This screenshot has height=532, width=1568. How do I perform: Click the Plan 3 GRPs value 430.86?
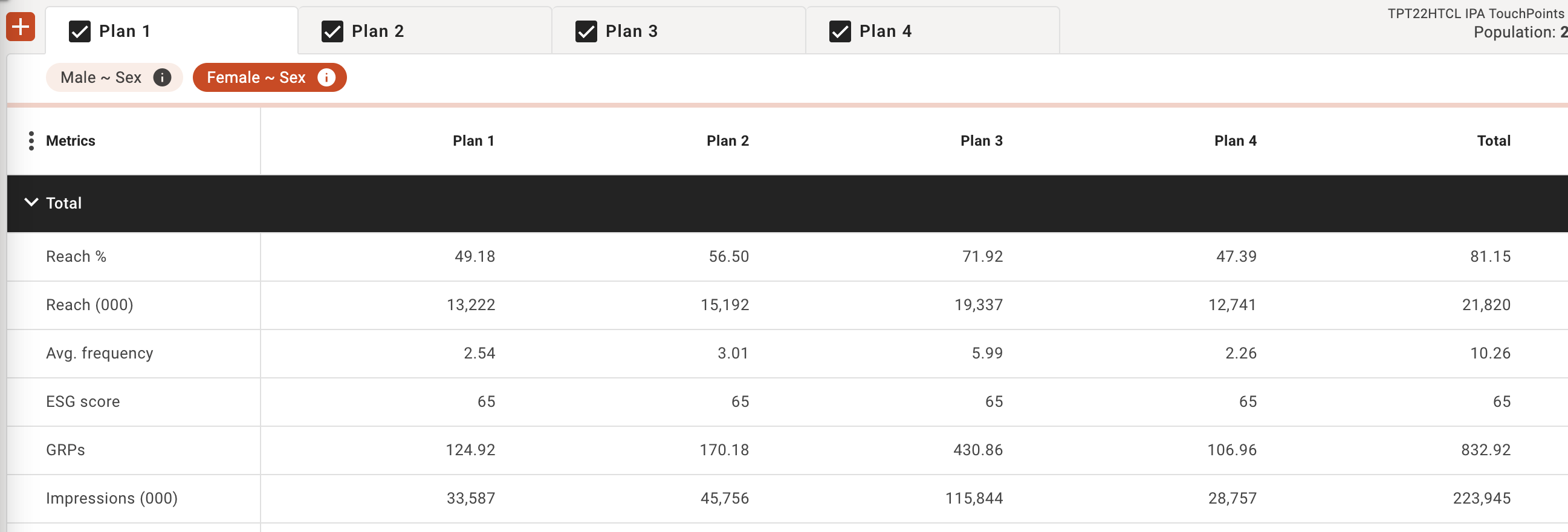click(978, 450)
